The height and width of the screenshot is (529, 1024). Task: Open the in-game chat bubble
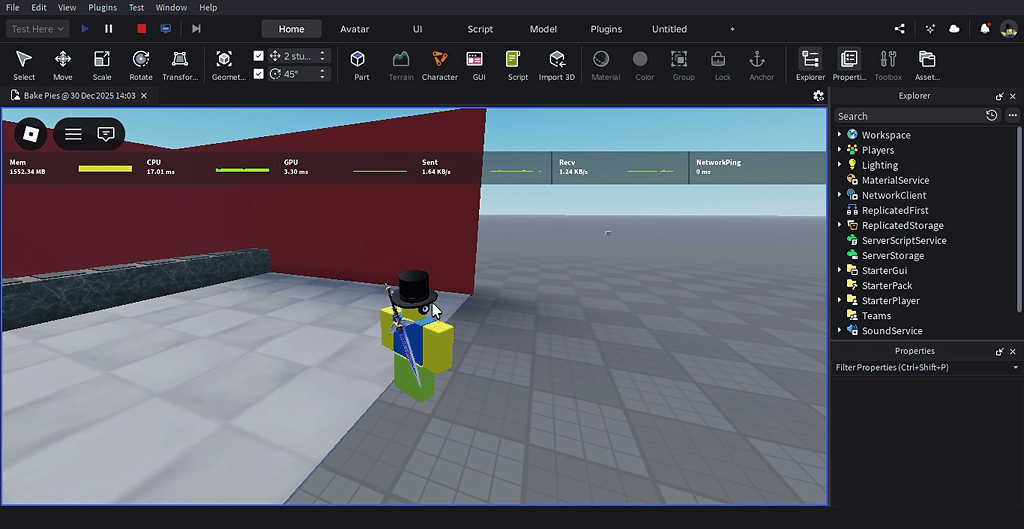(106, 134)
